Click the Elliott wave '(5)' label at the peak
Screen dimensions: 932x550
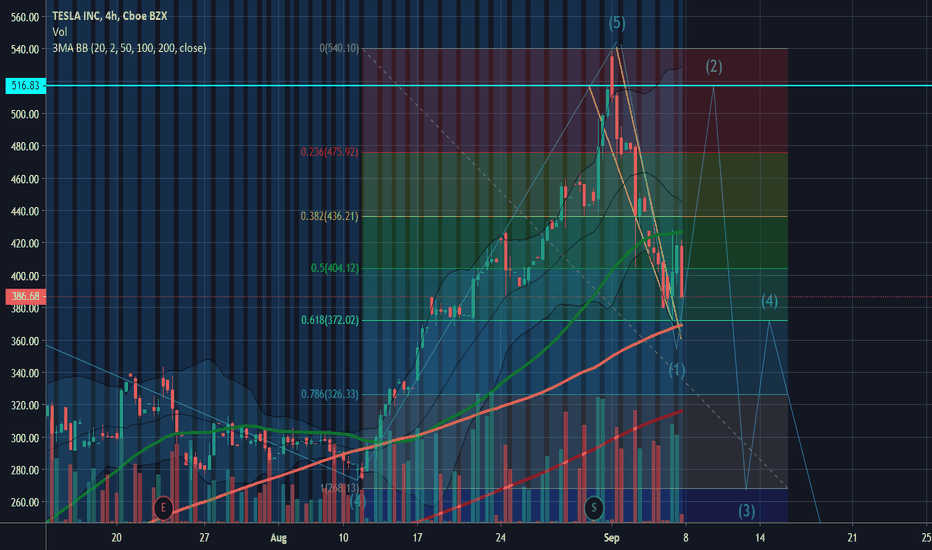point(616,23)
